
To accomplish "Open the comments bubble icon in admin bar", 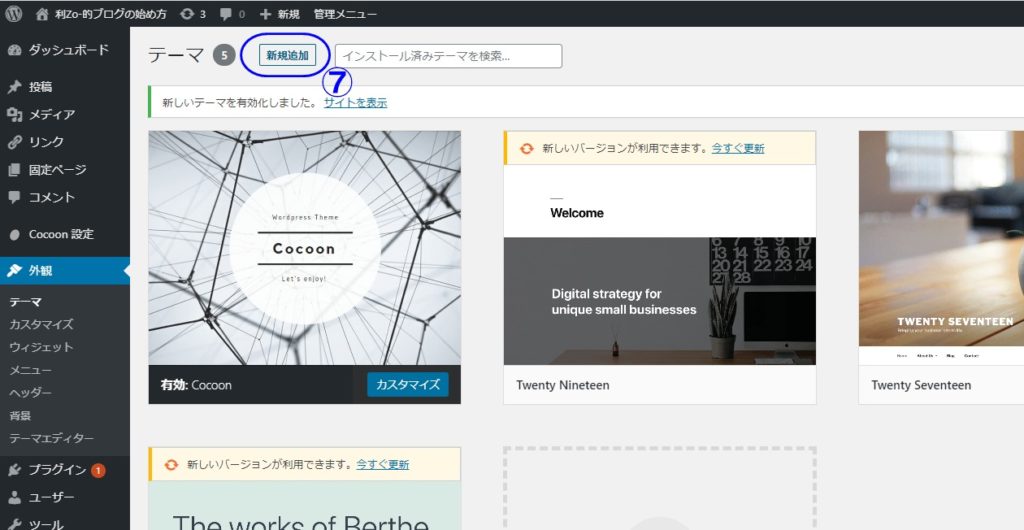I will point(226,14).
